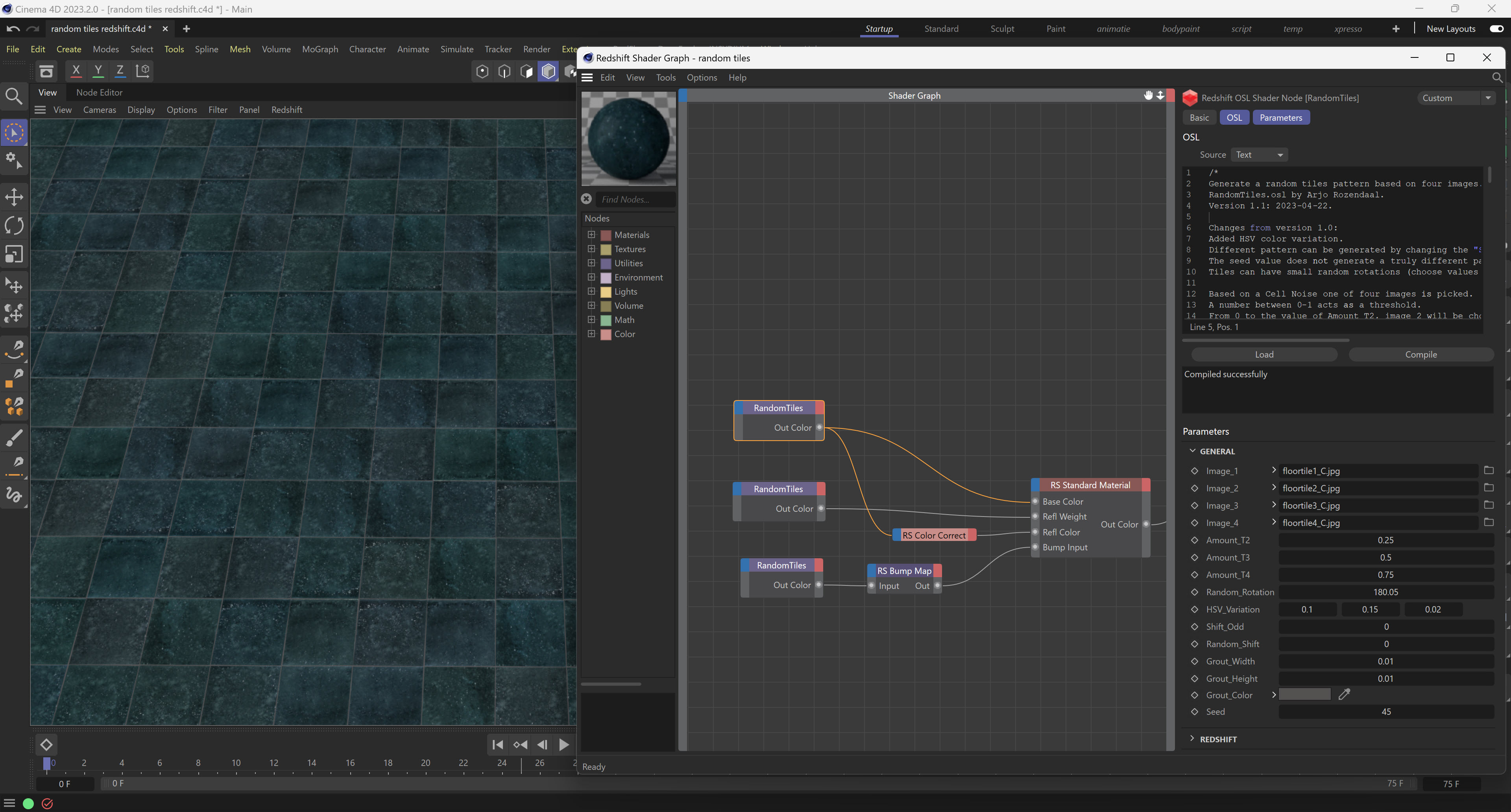Viewport: 1511px width, 812px height.
Task: Select the Move tool in left toolbar
Action: (14, 197)
